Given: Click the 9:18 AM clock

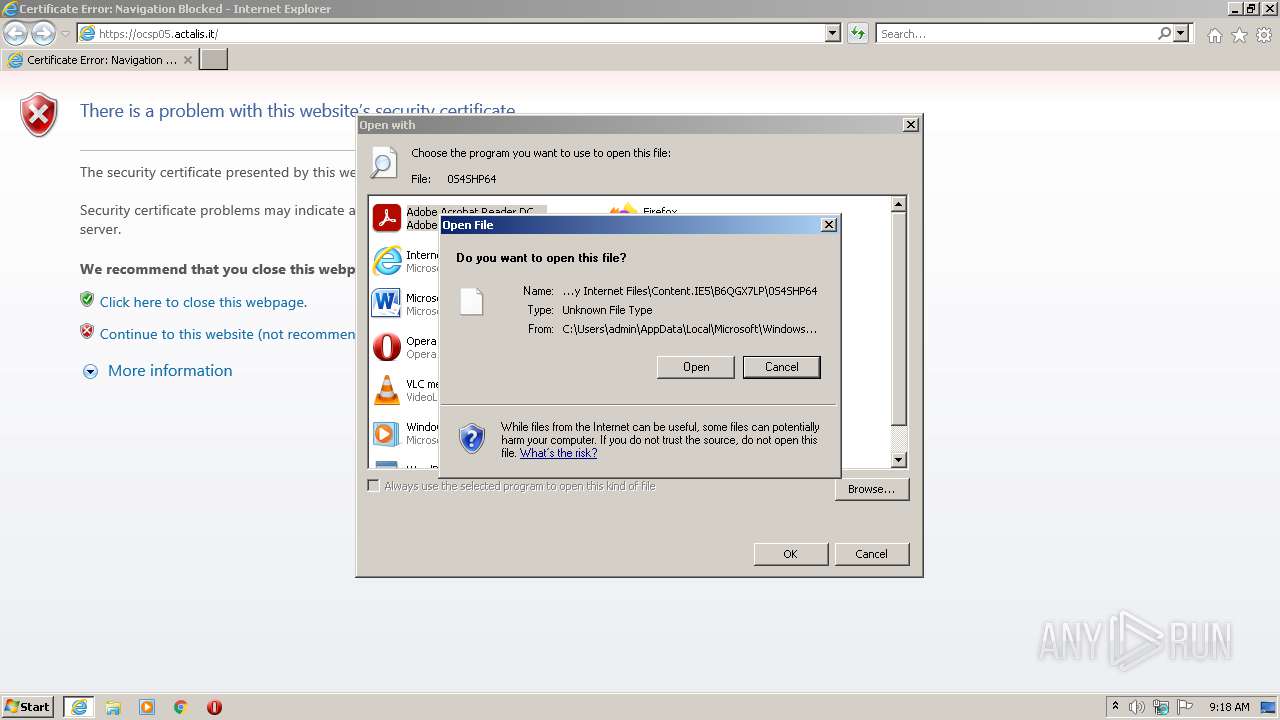Looking at the screenshot, I should point(1229,707).
